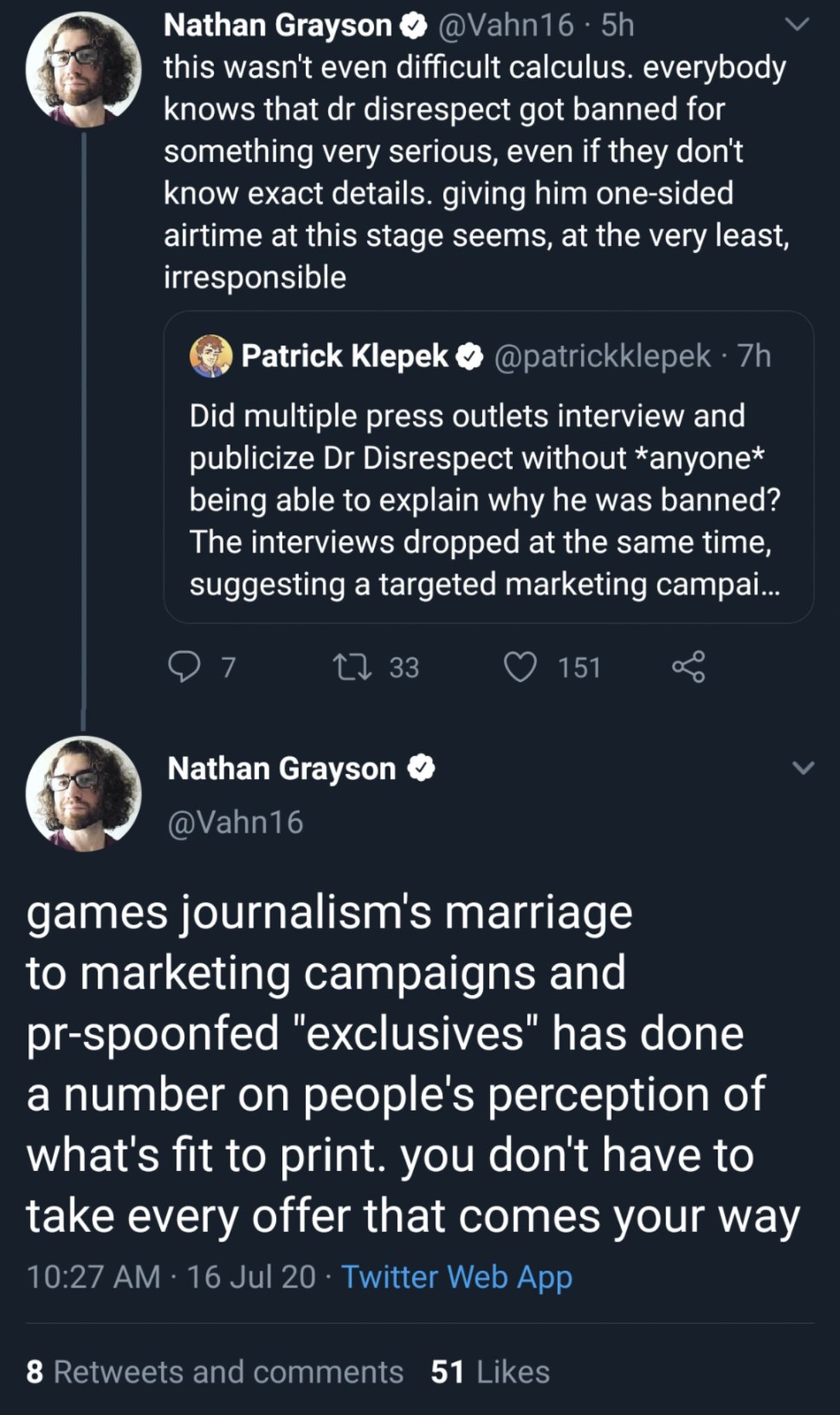Viewport: 840px width, 1415px height.
Task: Retweet the first Nathan Grayson tweet
Action: coord(352,667)
